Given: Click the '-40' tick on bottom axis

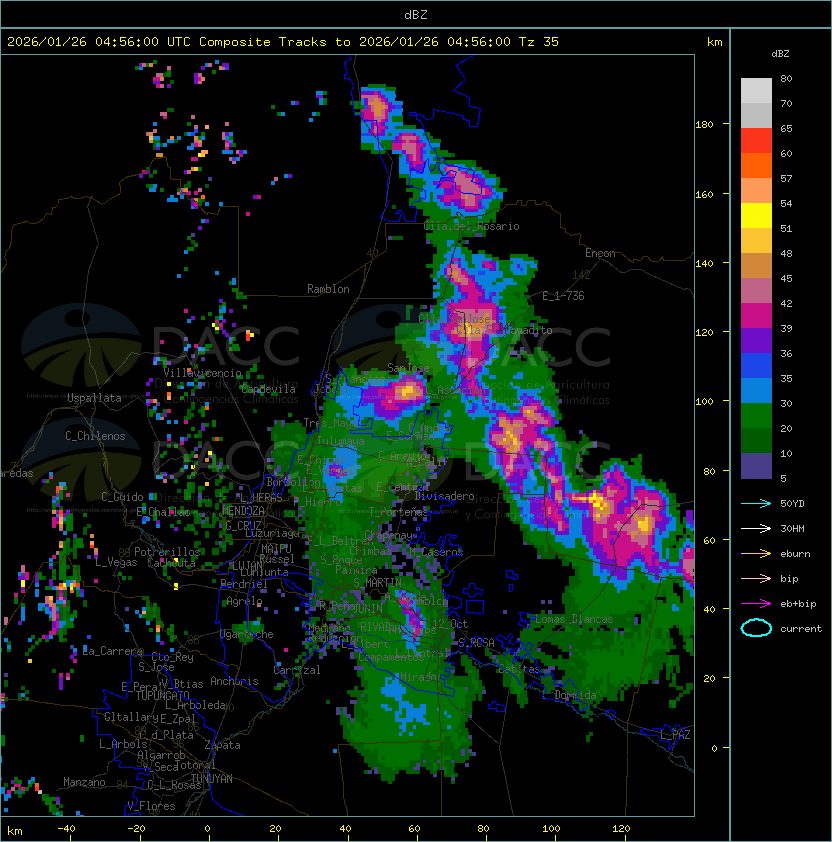Looking at the screenshot, I should coord(67,829).
